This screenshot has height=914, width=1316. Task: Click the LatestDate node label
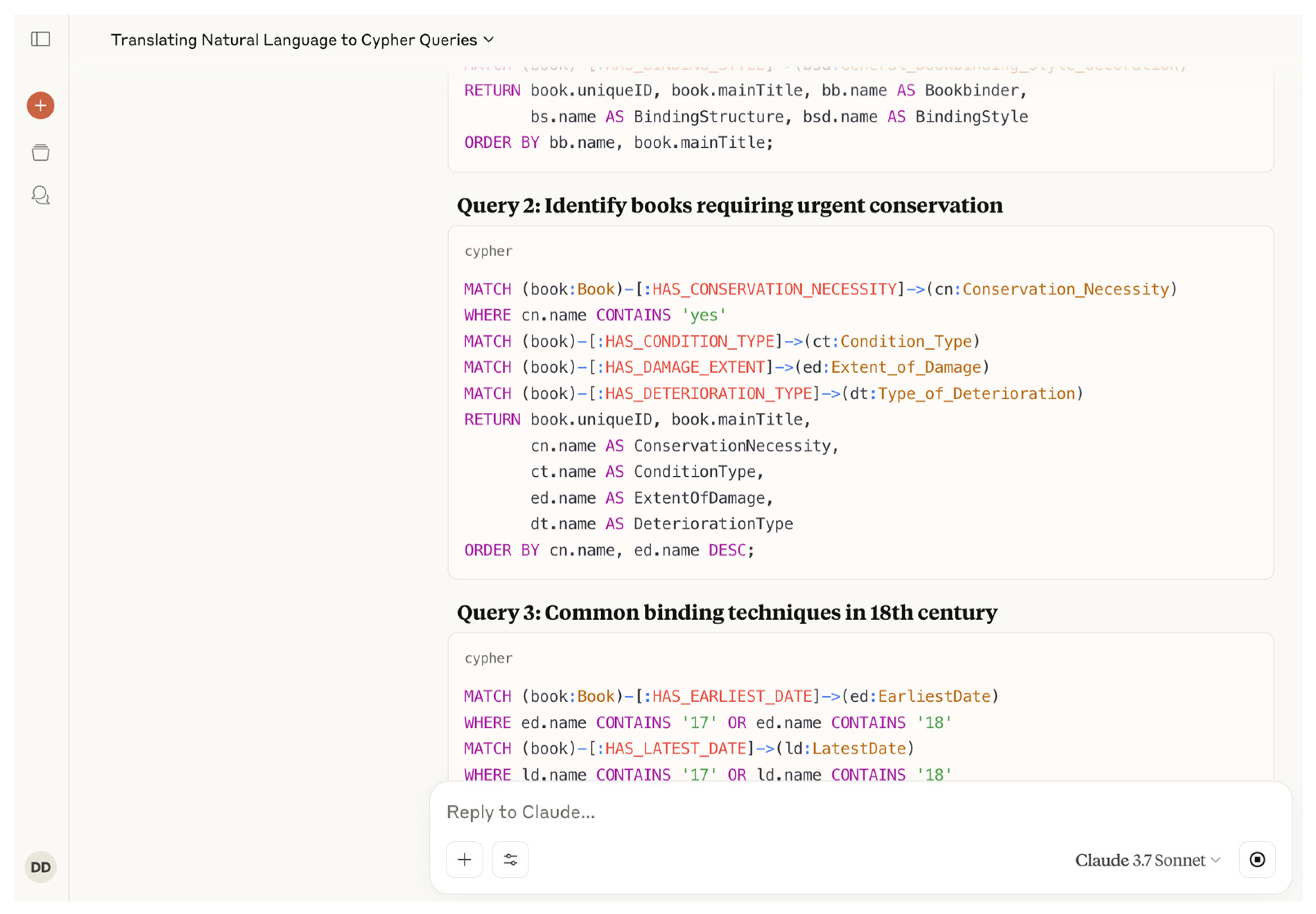[859, 748]
